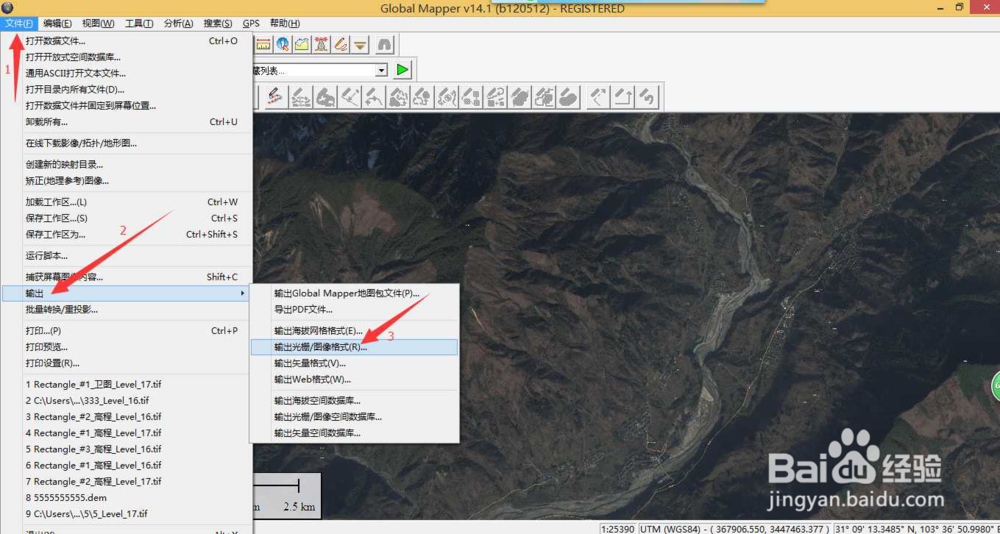Screen dimensions: 1000x534
Task: Click the grayed up-arrow digitizer icon
Action: 622,97
